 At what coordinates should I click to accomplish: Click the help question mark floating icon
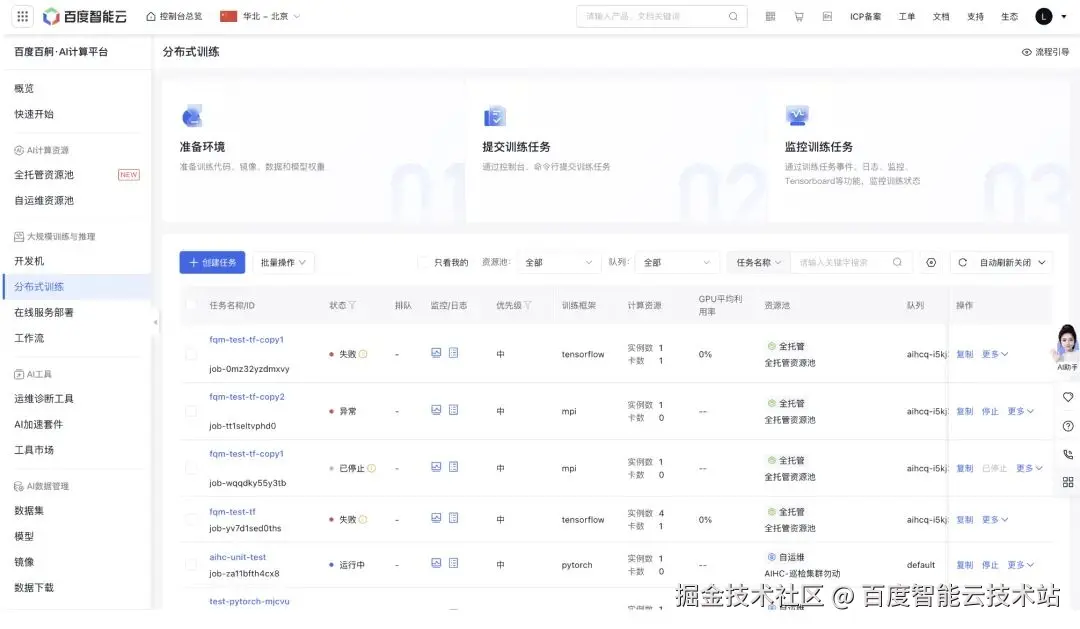[1068, 426]
